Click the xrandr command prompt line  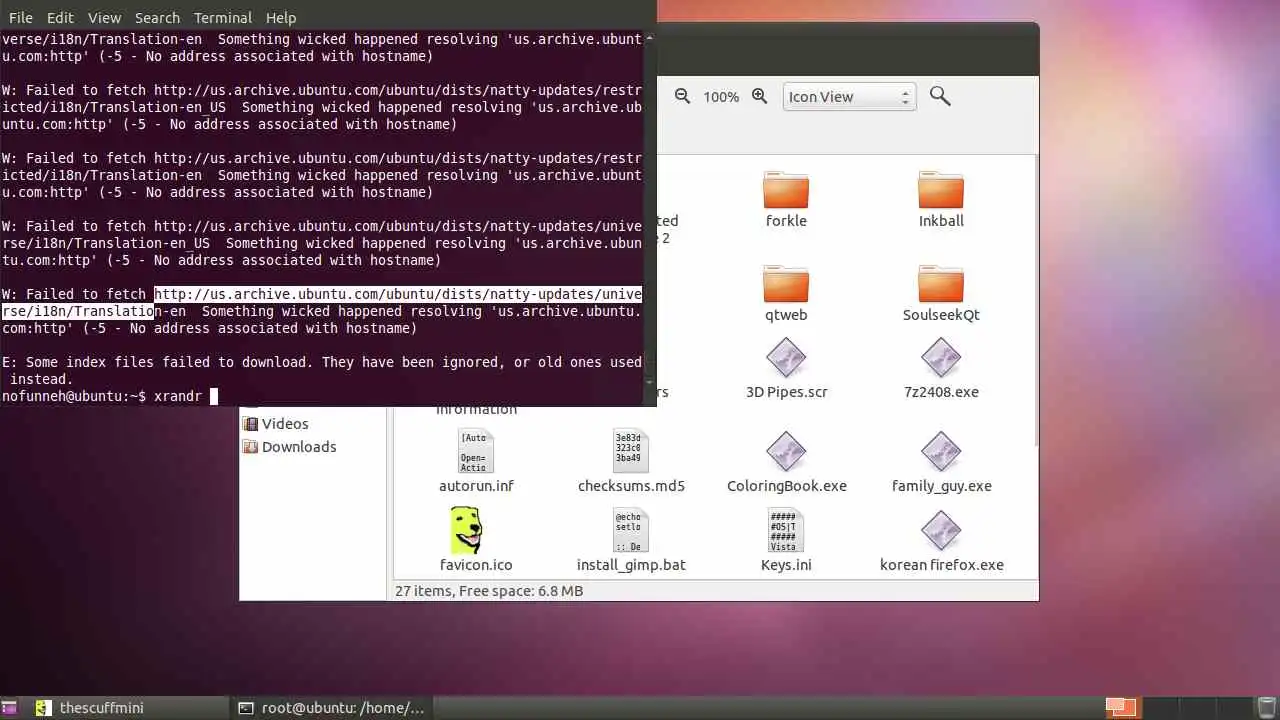pos(110,396)
